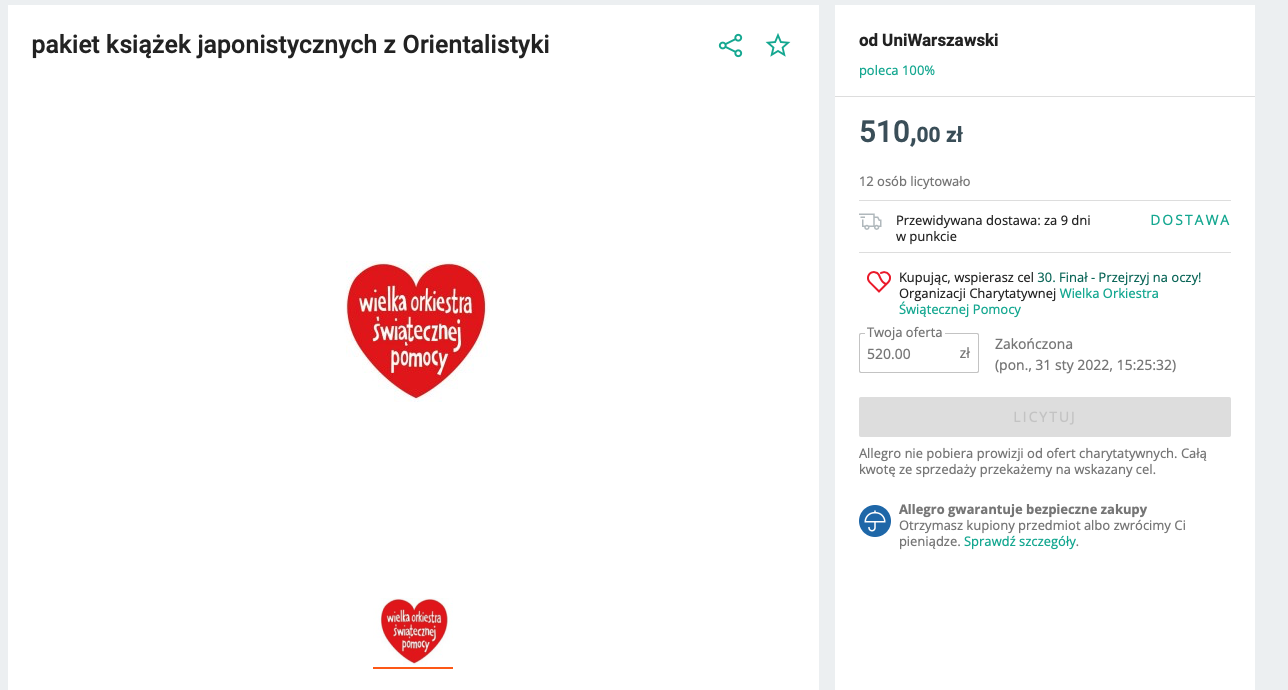Click the delivery truck icon
The height and width of the screenshot is (690, 1288).
click(871, 221)
